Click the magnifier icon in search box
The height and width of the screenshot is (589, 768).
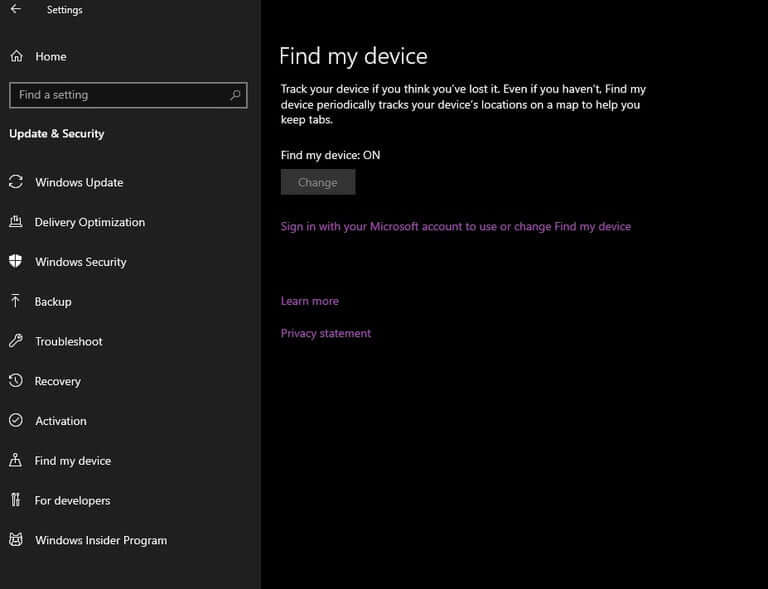[235, 95]
